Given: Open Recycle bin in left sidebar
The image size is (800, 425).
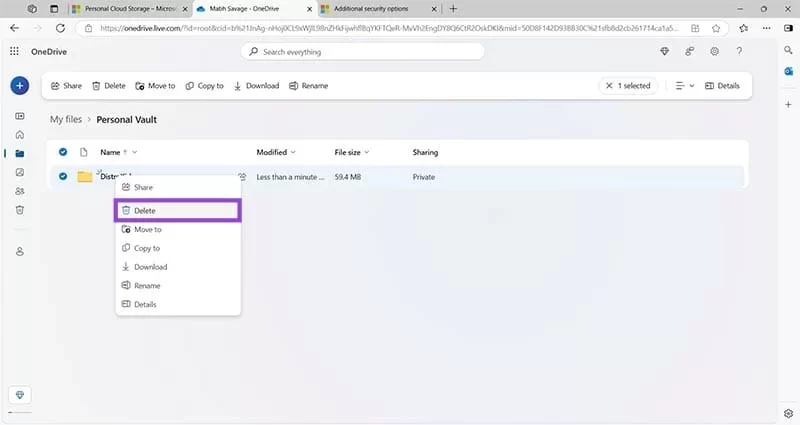Looking at the screenshot, I should [19, 210].
